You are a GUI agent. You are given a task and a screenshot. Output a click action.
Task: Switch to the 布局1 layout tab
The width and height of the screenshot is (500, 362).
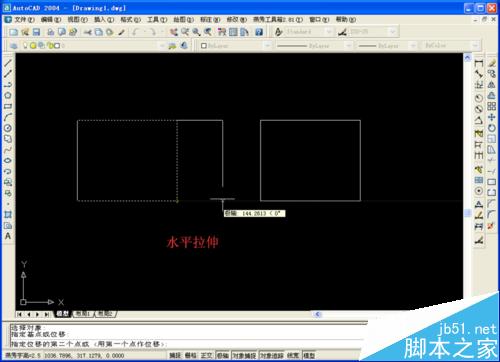click(x=83, y=314)
